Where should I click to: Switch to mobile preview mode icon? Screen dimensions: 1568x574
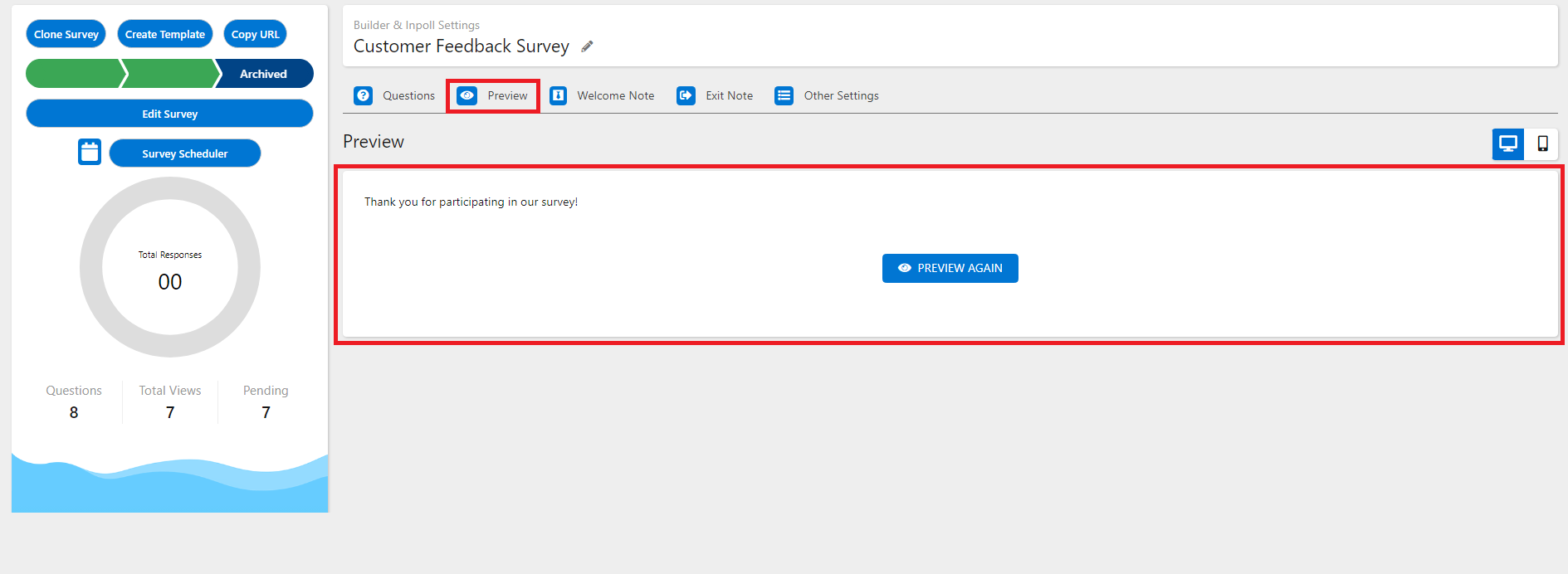coord(1542,143)
